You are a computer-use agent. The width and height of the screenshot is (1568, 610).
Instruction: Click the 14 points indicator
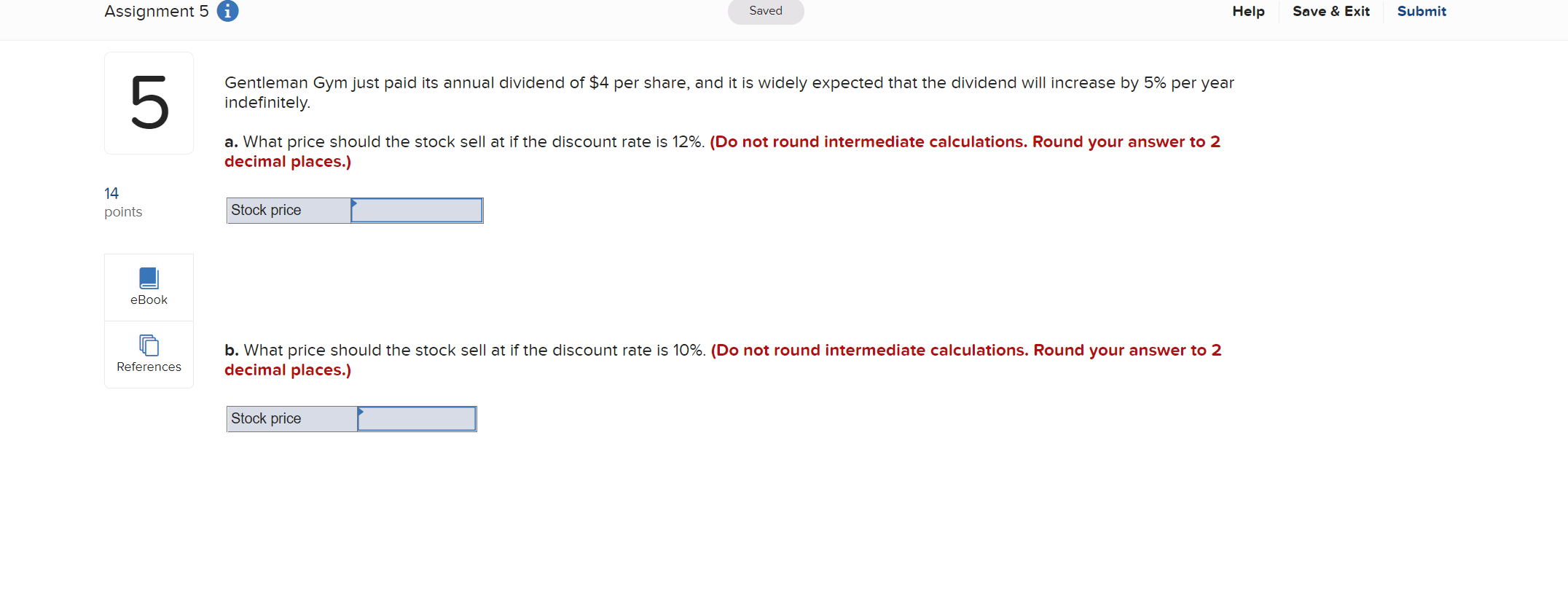click(x=122, y=202)
